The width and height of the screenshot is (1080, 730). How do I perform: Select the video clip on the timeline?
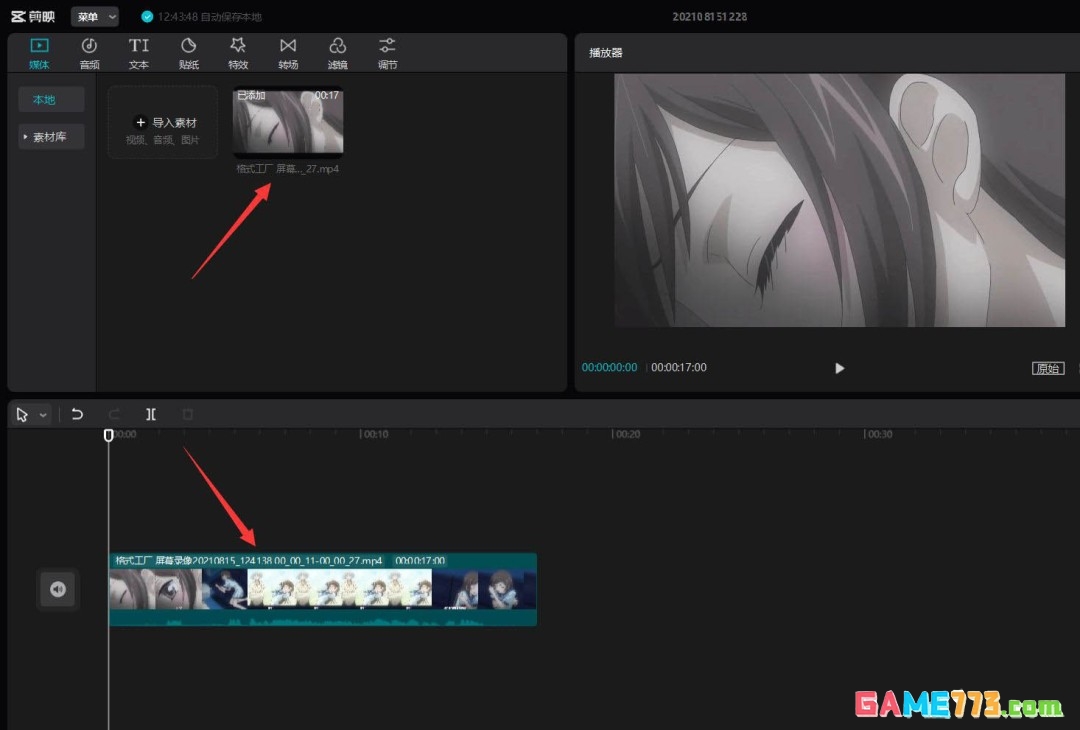click(322, 589)
